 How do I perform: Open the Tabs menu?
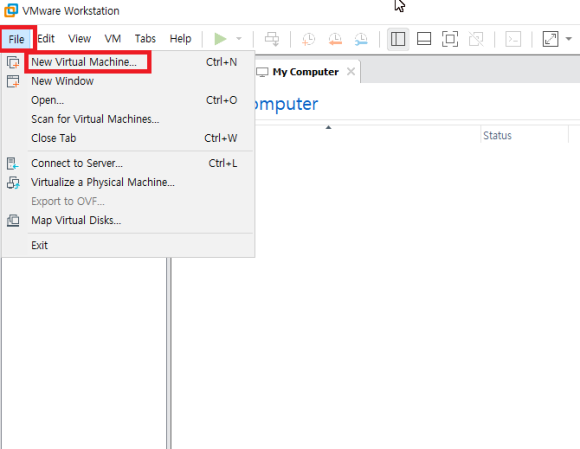pyautogui.click(x=145, y=38)
